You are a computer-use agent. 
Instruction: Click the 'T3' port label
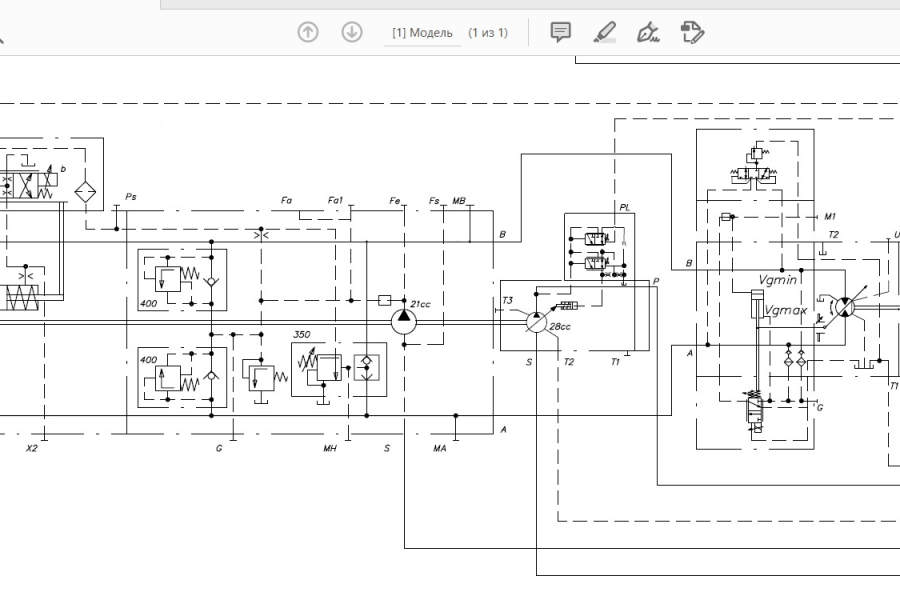coord(507,300)
